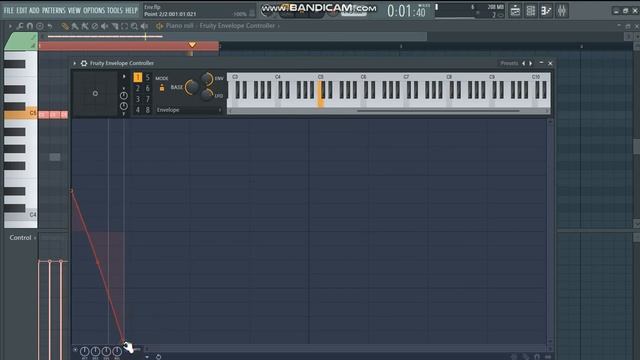Open the Piano roll icon in top toolbar
Image resolution: width=640 pixels, height=360 pixels.
(546, 11)
